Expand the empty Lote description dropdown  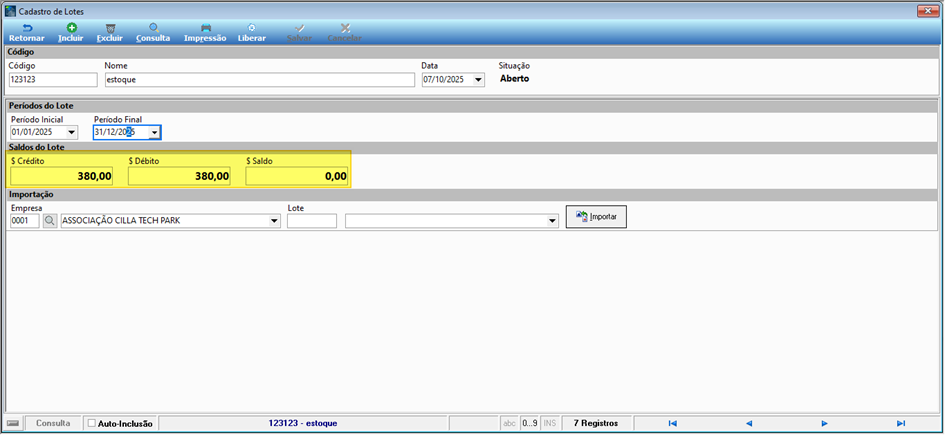click(x=552, y=221)
